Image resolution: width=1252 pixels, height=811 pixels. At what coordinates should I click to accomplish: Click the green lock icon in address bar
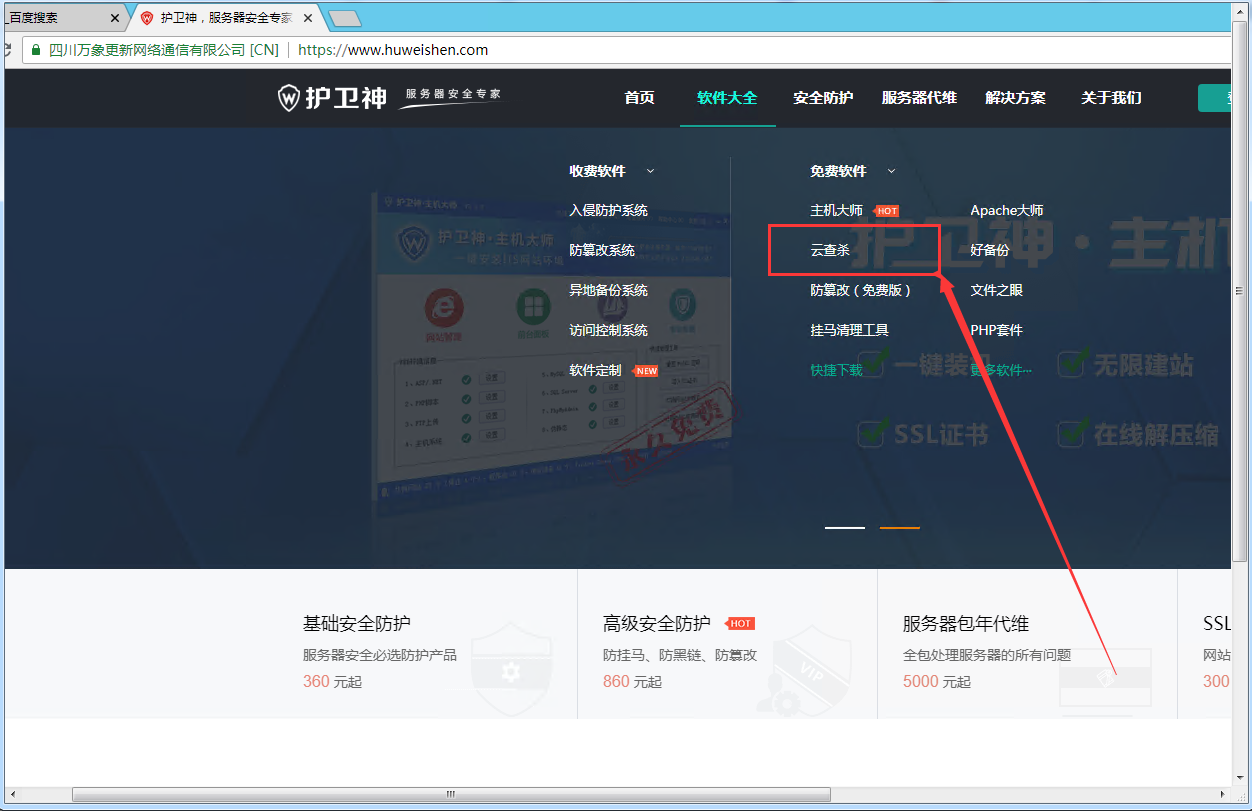(x=36, y=50)
